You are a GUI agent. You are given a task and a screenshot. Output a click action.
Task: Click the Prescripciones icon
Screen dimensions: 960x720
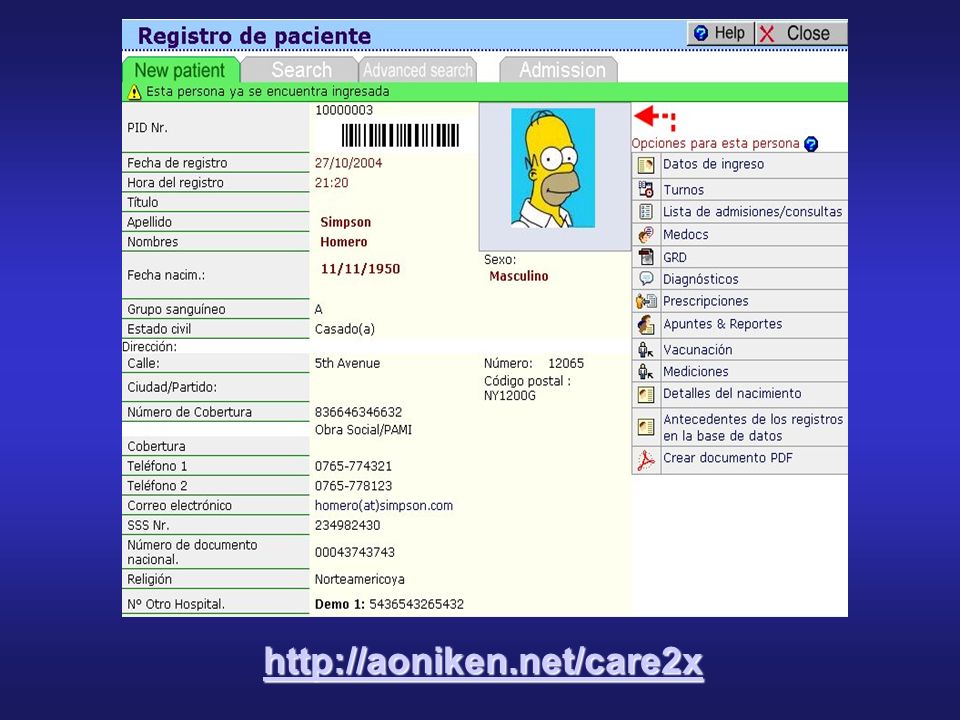[x=645, y=301]
